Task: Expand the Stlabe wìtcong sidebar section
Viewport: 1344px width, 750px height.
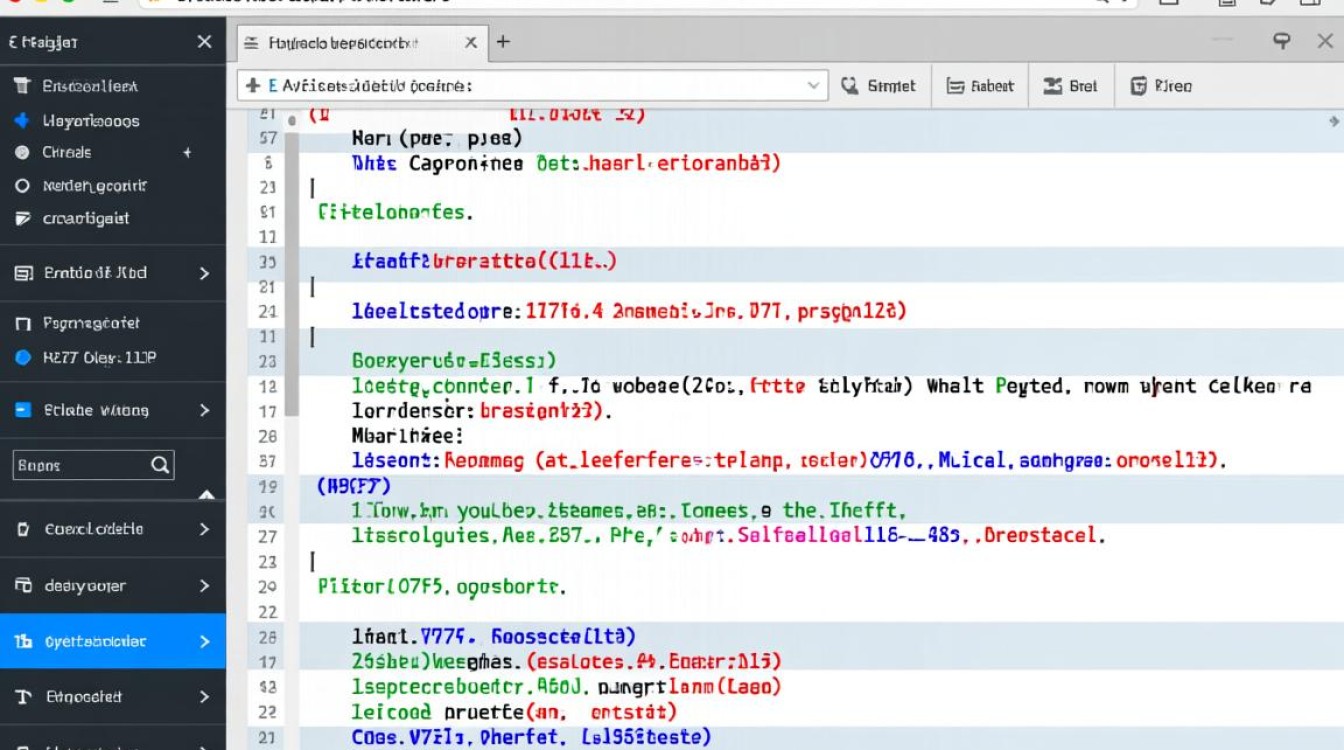Action: pyautogui.click(x=204, y=410)
